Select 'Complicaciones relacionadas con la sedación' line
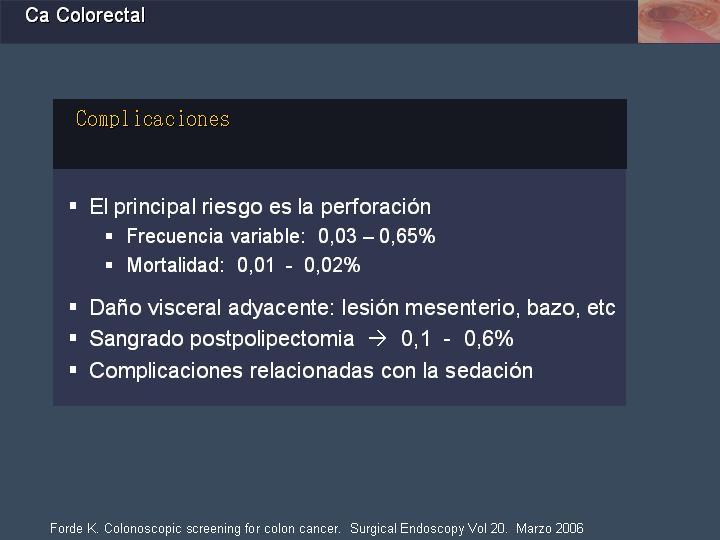 [311, 371]
